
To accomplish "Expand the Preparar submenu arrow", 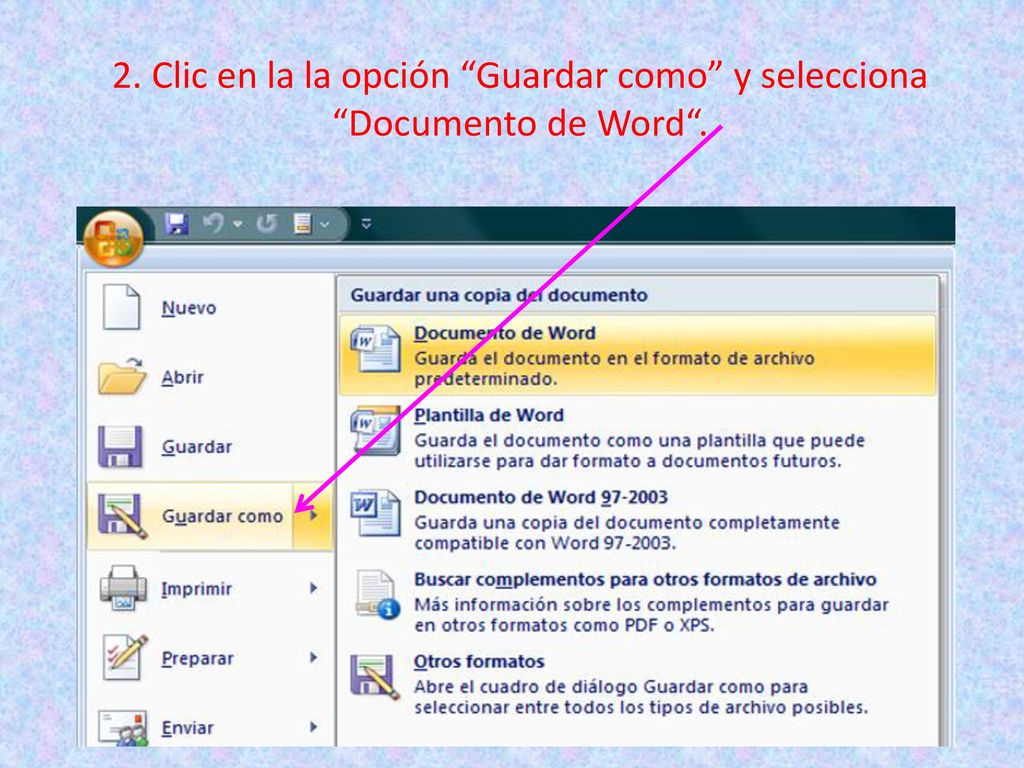I will [x=313, y=658].
